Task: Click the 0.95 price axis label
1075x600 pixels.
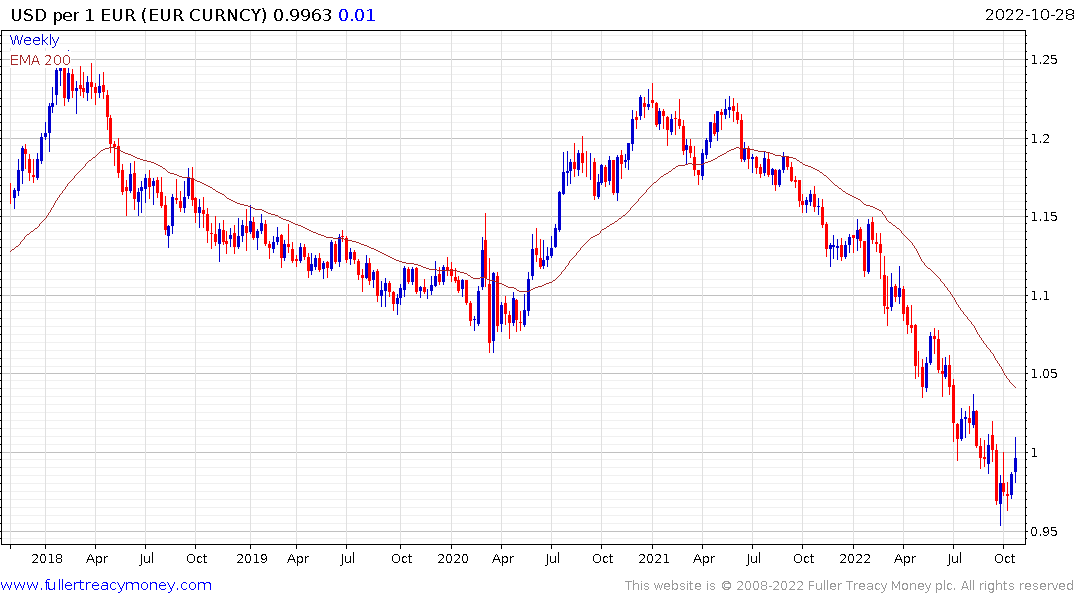Action: pyautogui.click(x=1044, y=531)
